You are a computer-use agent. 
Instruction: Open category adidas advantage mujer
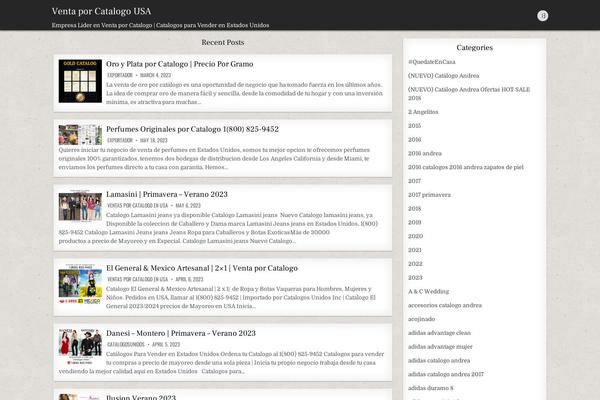440,346
